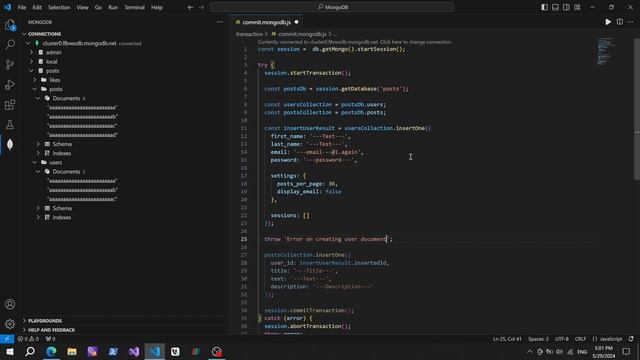Open the Manage gear icon

[10, 324]
